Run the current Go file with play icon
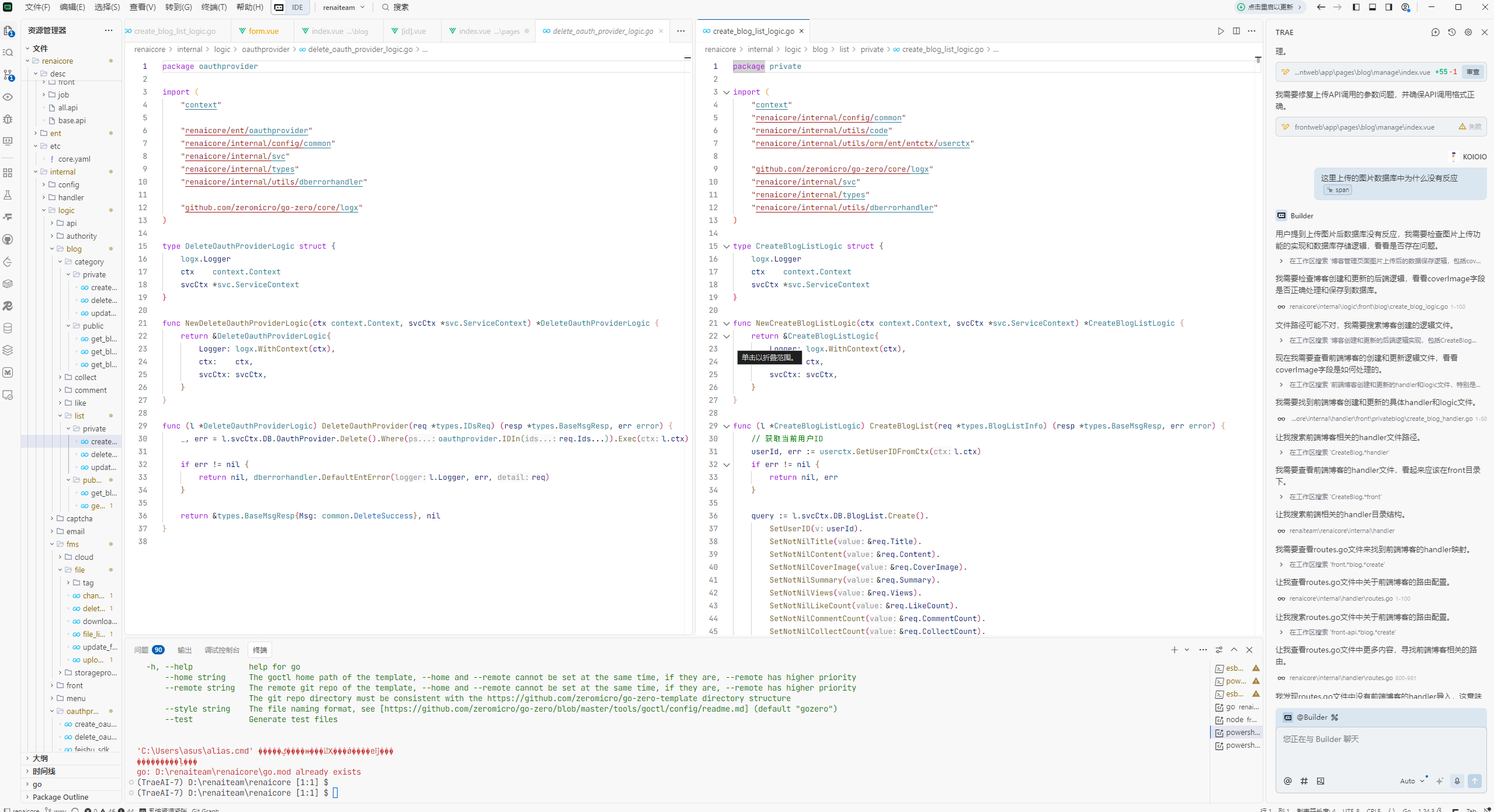Viewport: 1494px width, 812px height. coord(1221,31)
